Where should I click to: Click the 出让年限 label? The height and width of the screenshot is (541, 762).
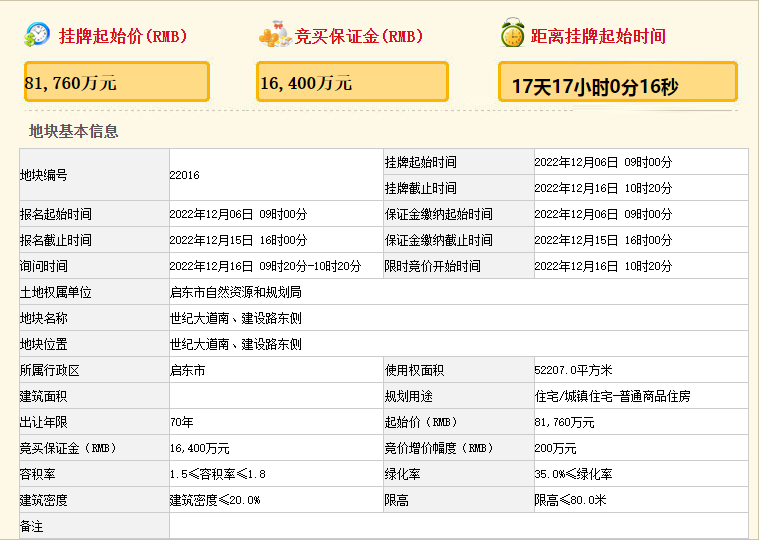coord(44,422)
